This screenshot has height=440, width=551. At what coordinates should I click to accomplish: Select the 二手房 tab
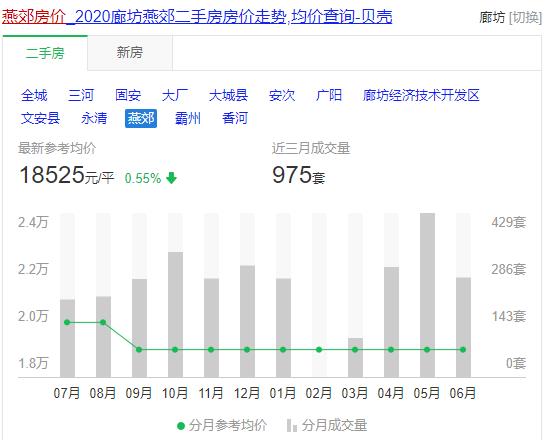click(x=45, y=53)
